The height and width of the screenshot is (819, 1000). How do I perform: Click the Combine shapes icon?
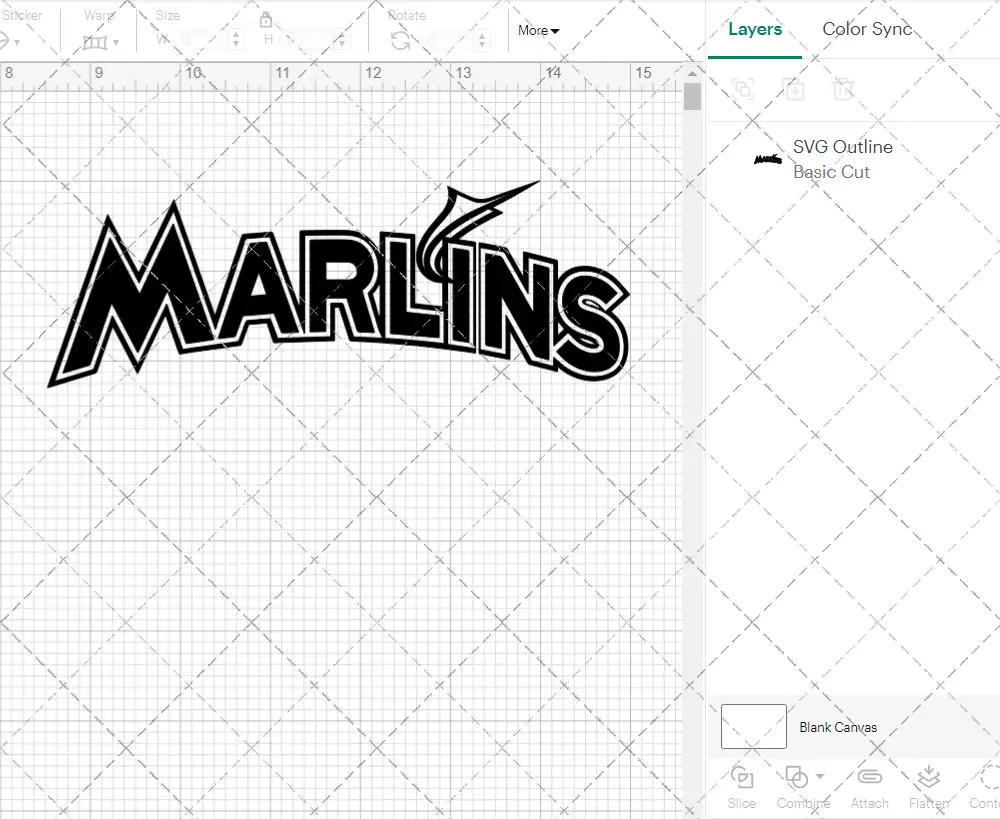click(796, 777)
